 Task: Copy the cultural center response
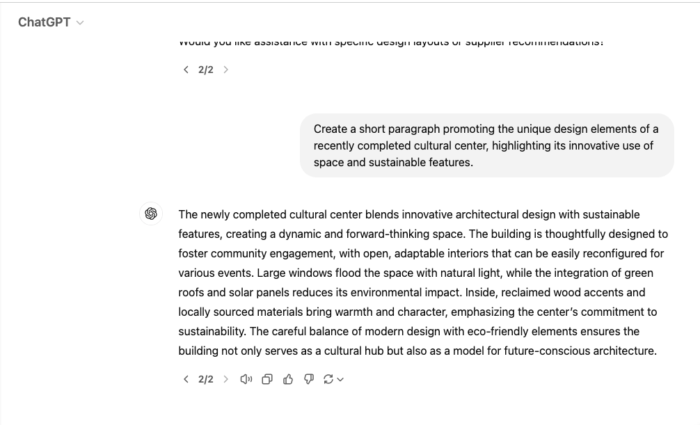[x=267, y=379]
